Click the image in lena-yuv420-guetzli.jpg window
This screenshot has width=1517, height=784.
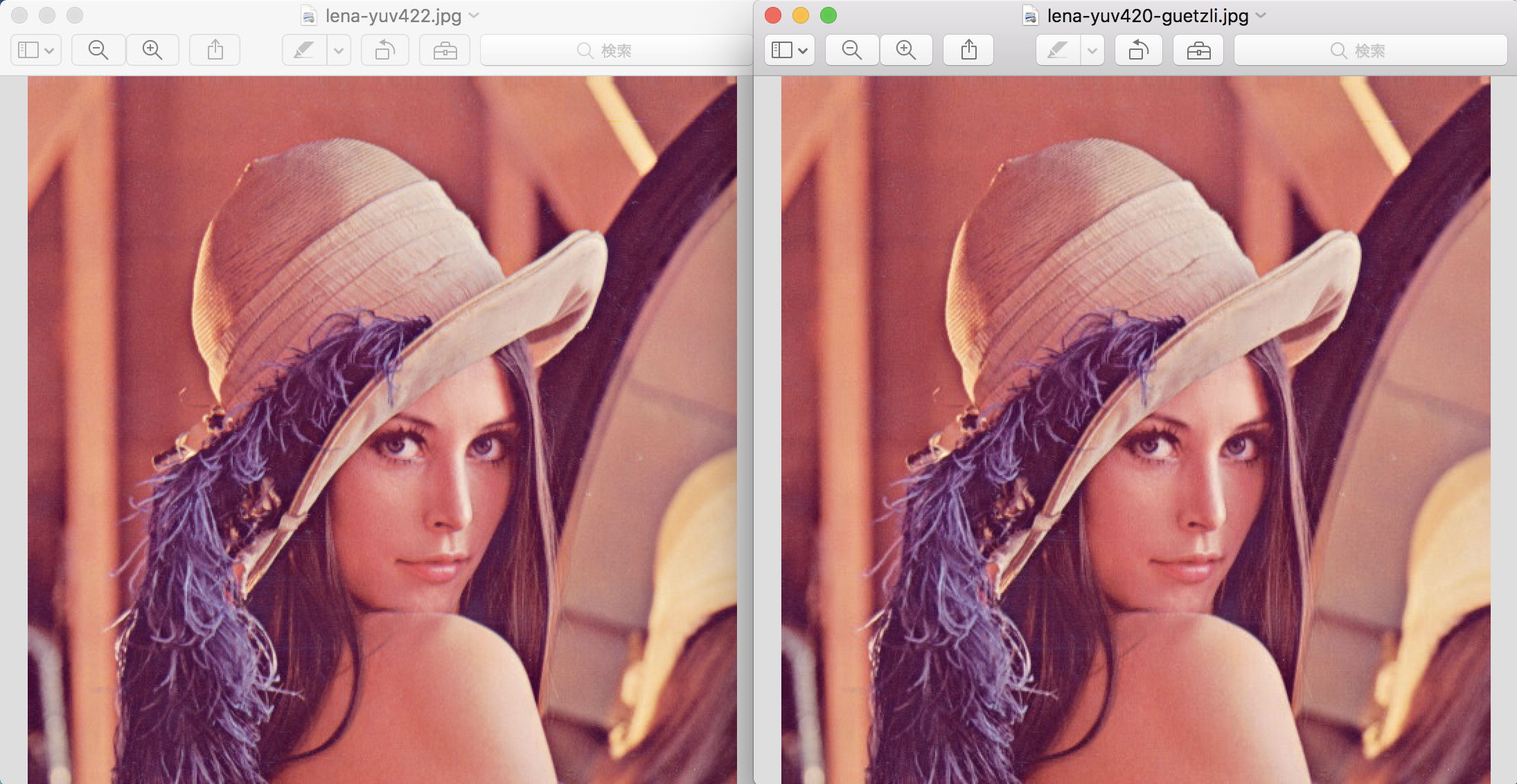click(x=1136, y=430)
